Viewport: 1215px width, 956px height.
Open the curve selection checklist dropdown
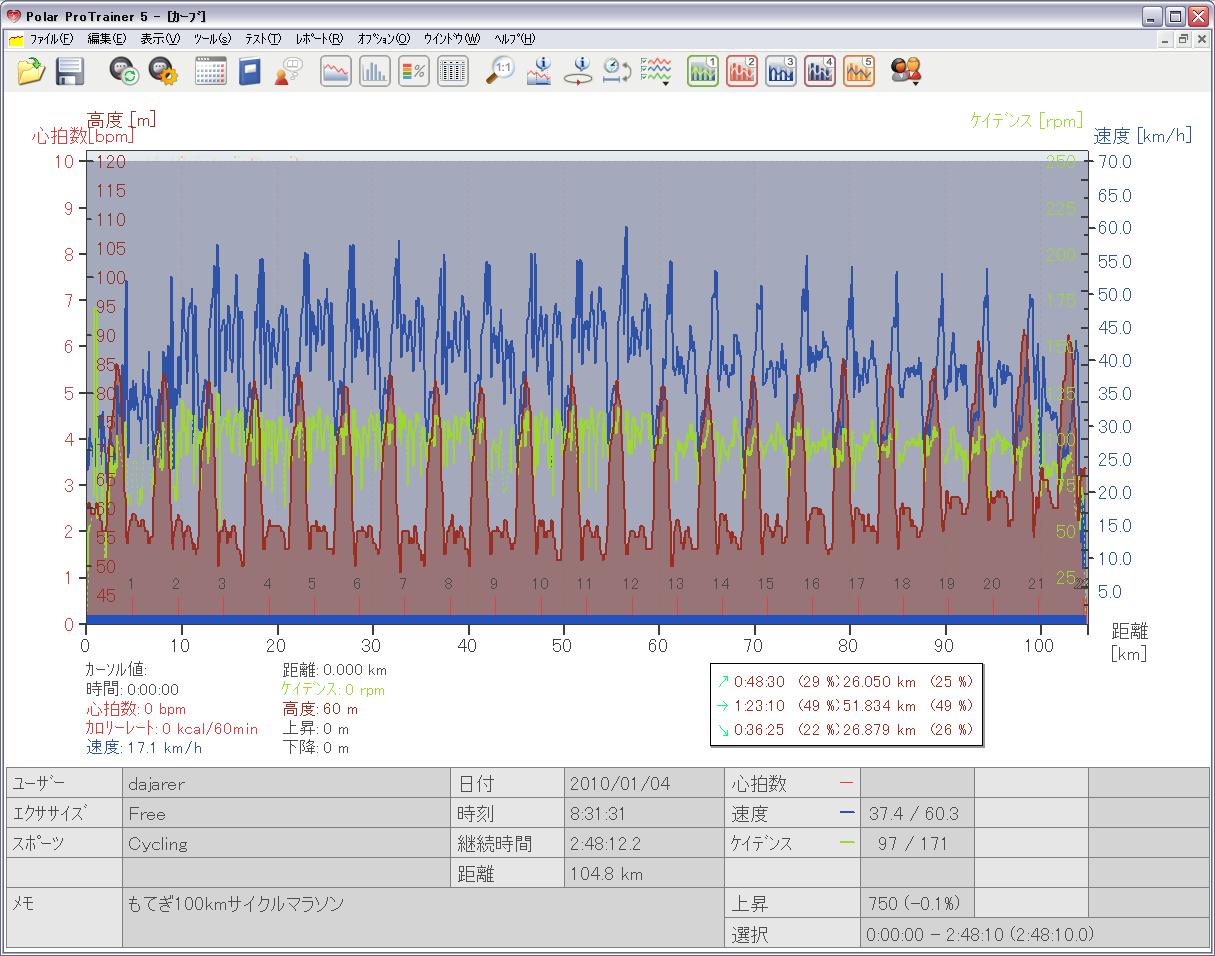(x=656, y=71)
